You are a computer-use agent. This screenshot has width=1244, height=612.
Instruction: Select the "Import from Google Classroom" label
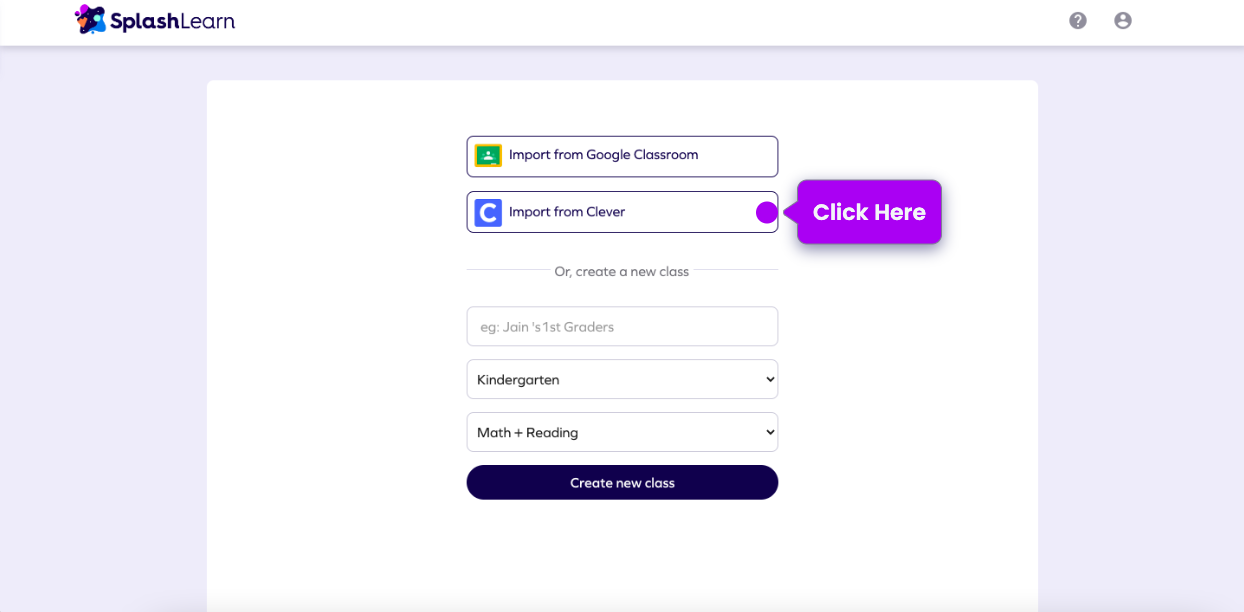click(603, 155)
